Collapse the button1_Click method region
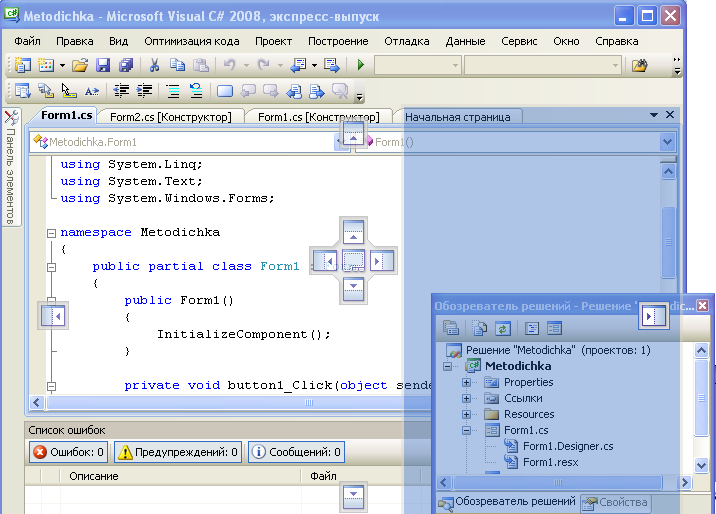The image size is (716, 514). [x=52, y=386]
